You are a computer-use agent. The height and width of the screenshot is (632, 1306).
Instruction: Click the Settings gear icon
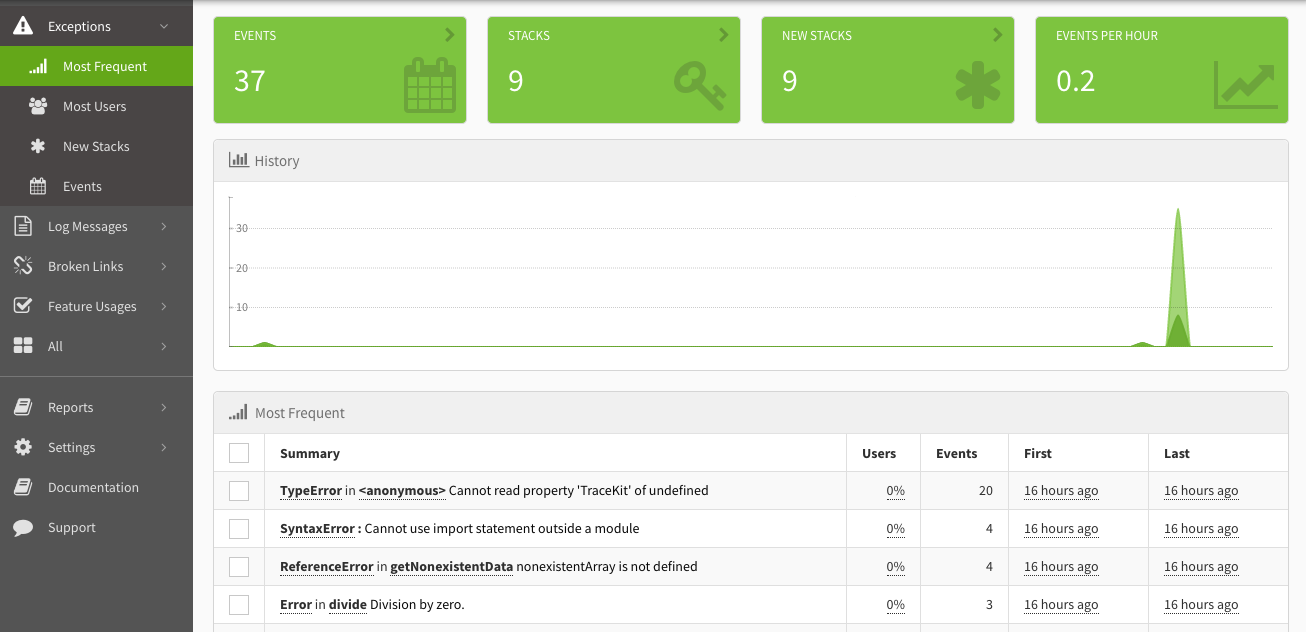[22, 447]
